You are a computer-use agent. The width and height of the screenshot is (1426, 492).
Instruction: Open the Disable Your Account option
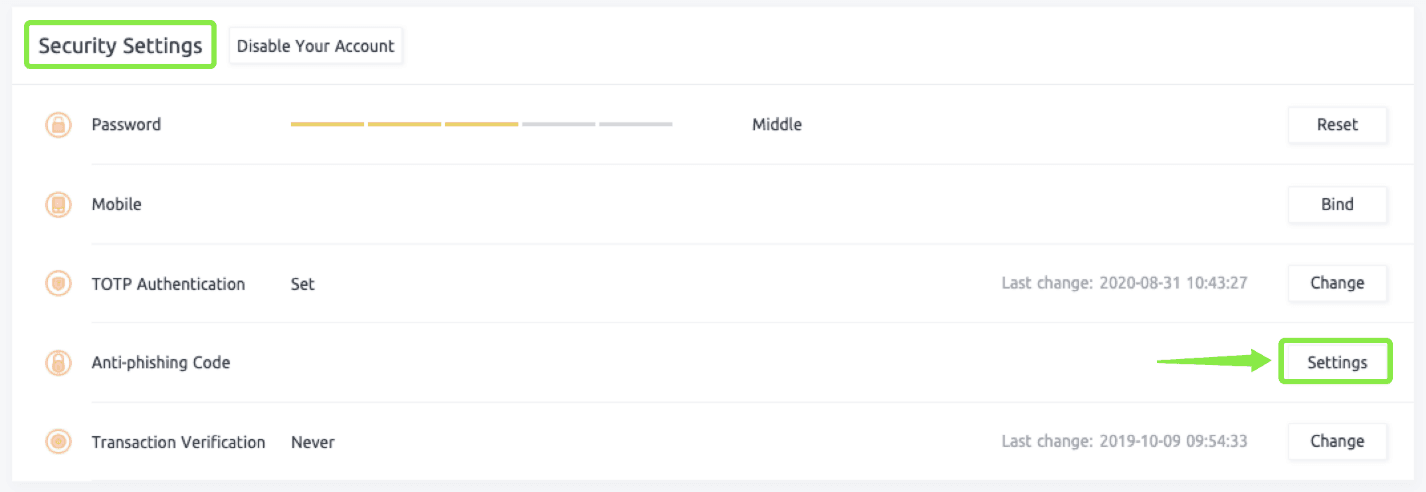[x=316, y=46]
